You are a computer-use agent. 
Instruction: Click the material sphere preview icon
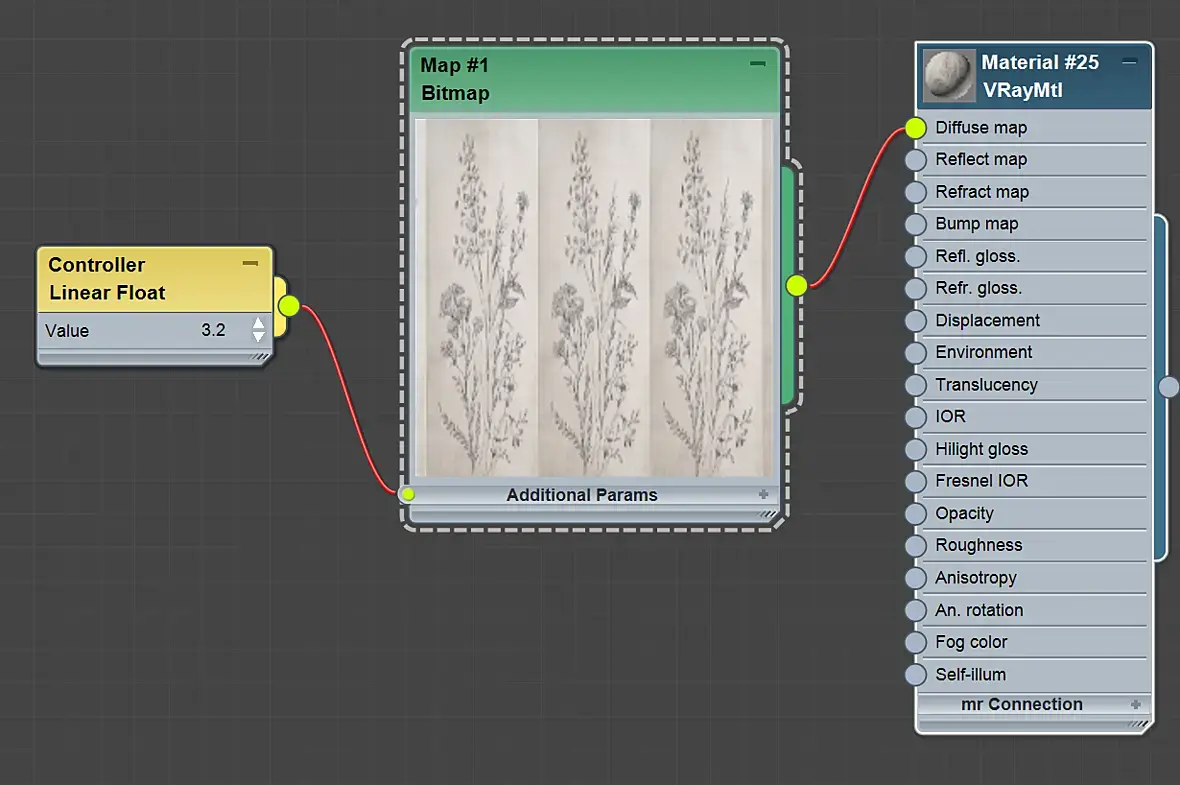[x=948, y=75]
